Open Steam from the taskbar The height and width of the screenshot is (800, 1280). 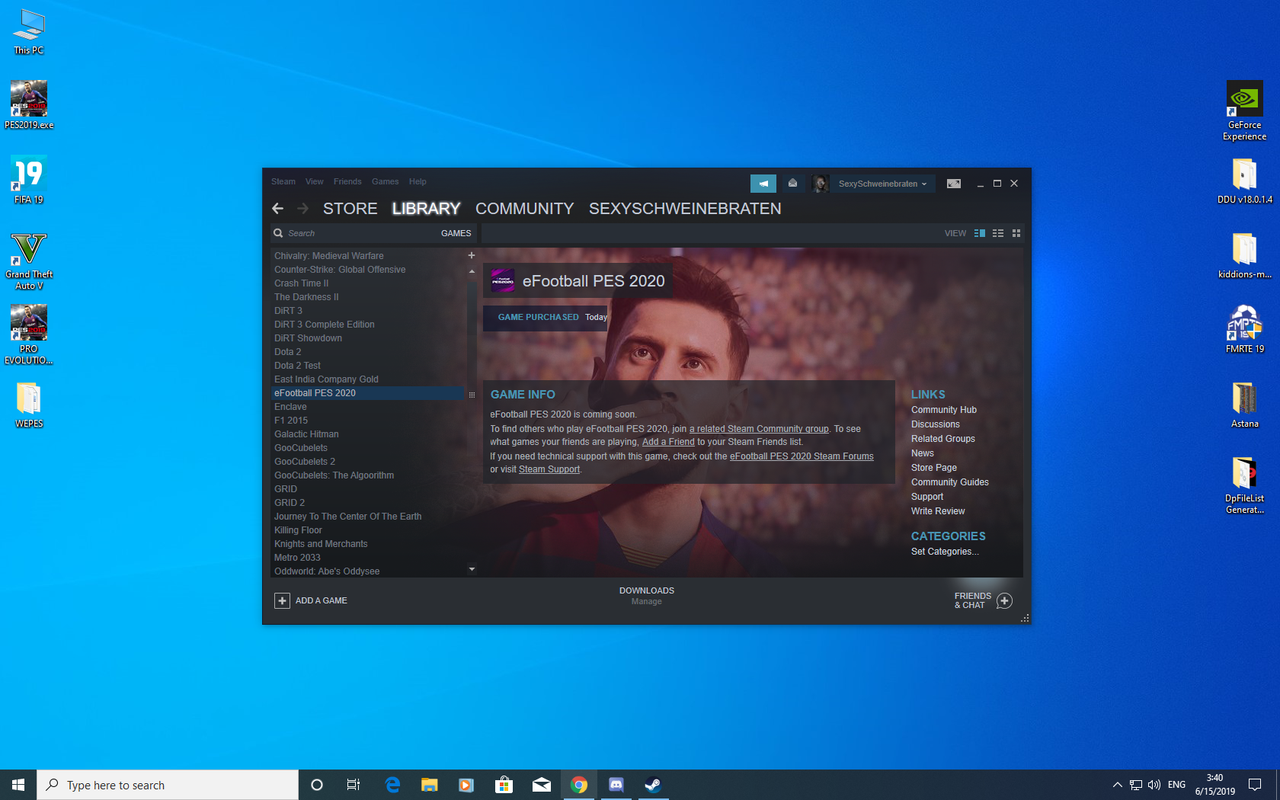[x=653, y=784]
